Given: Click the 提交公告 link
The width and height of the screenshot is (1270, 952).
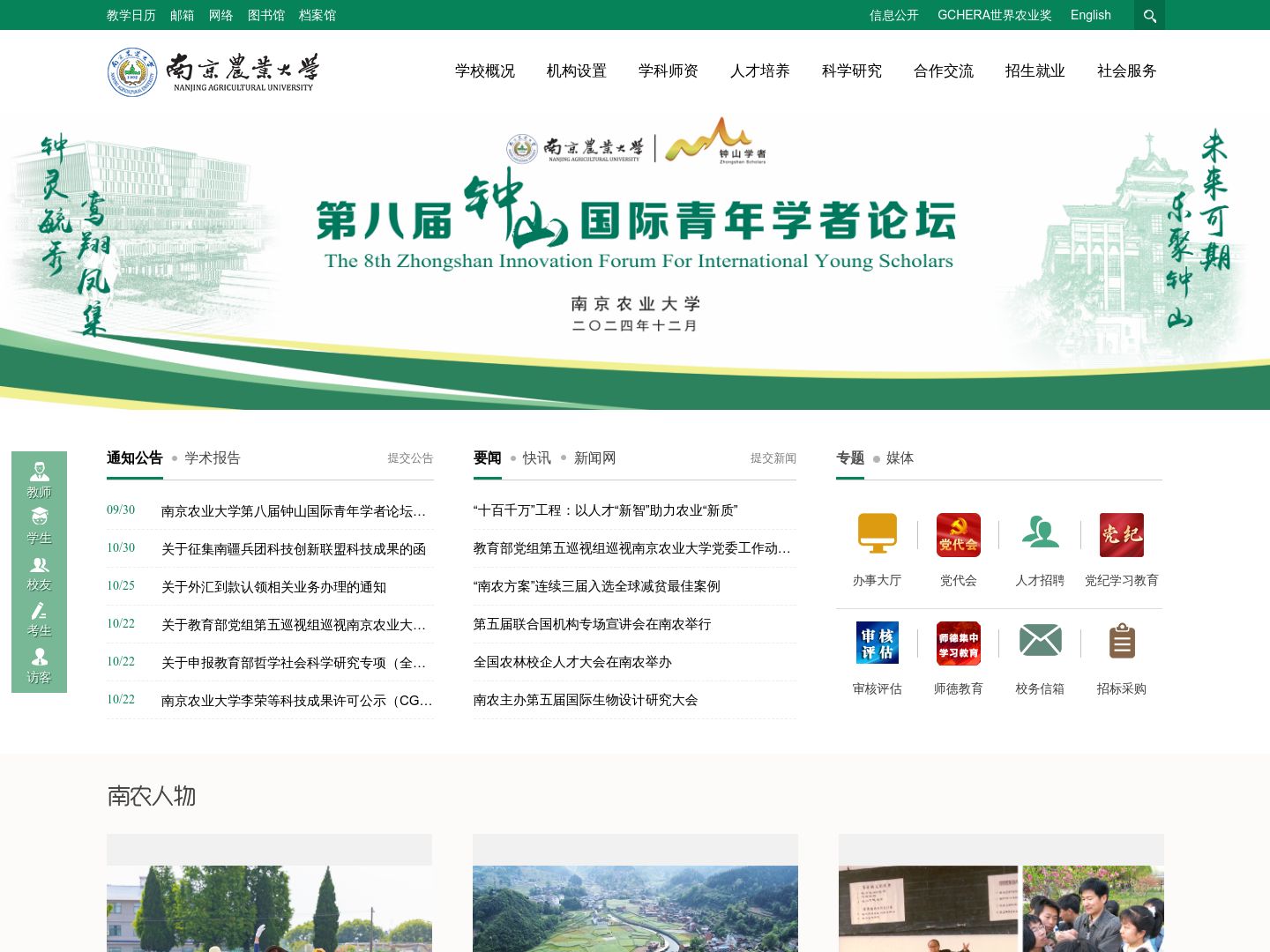Looking at the screenshot, I should 410,458.
